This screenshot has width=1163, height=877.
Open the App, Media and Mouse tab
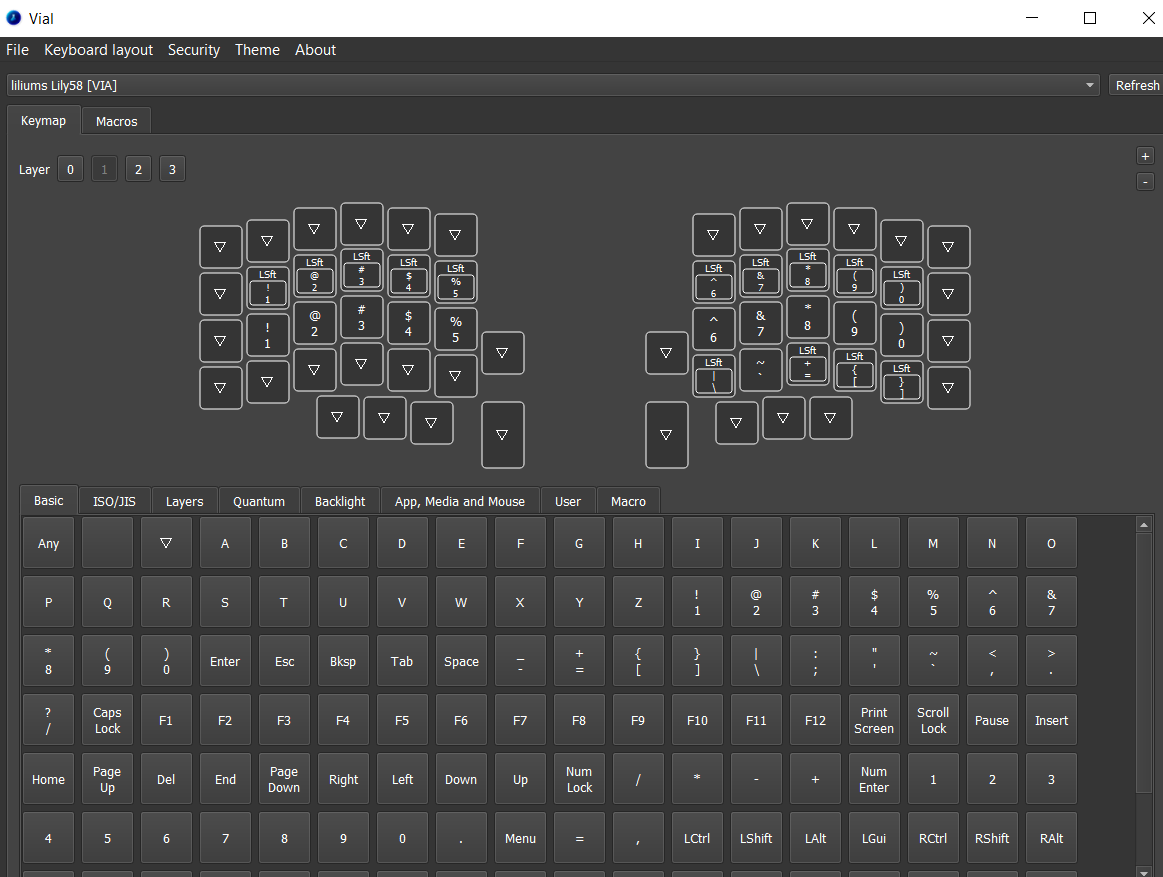click(460, 502)
